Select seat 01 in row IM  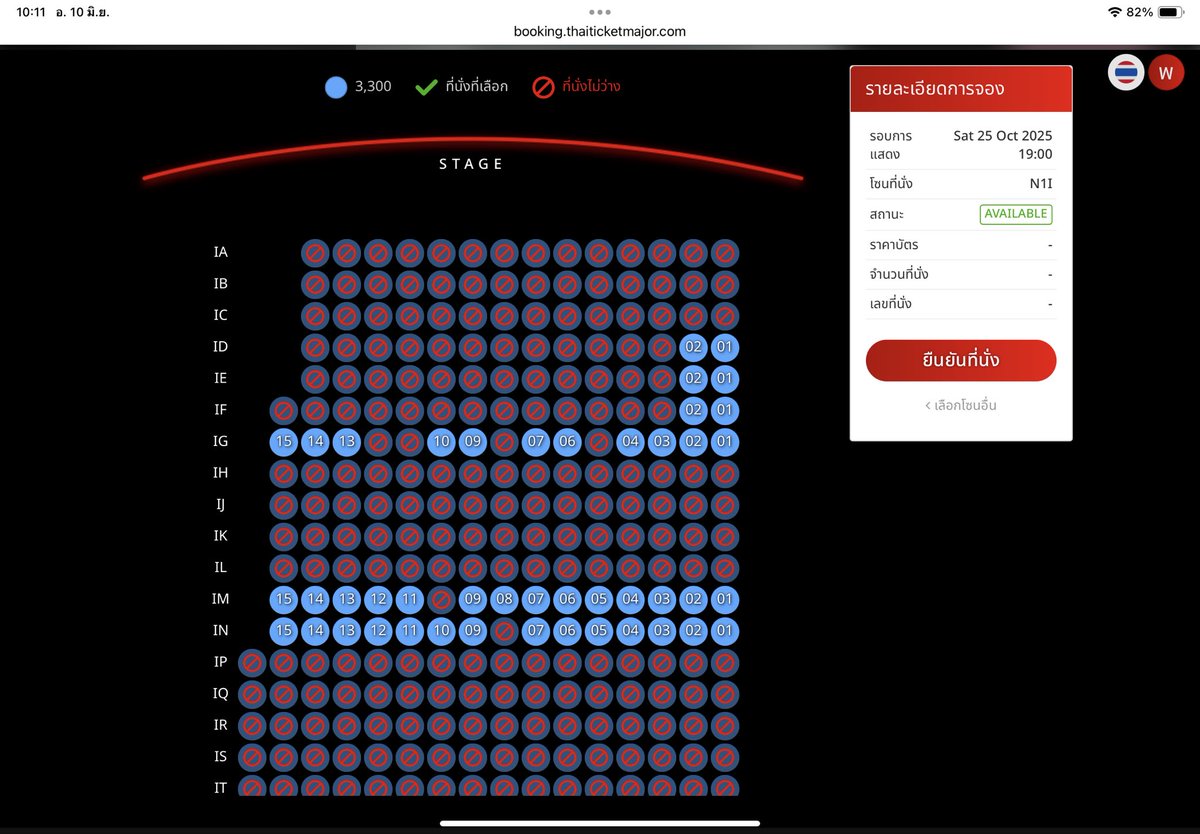point(724,599)
